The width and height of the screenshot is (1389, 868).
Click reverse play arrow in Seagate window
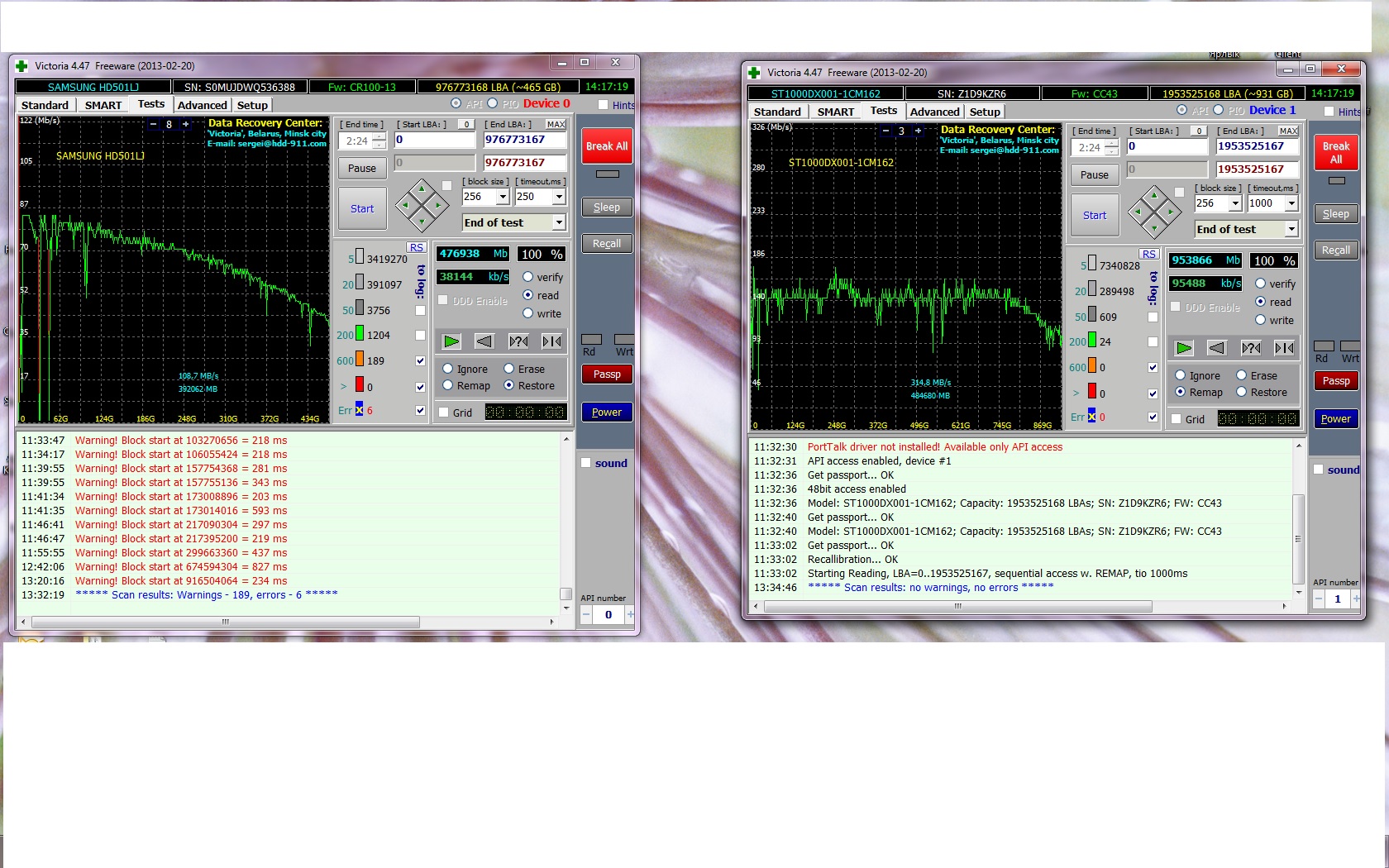[x=1217, y=348]
